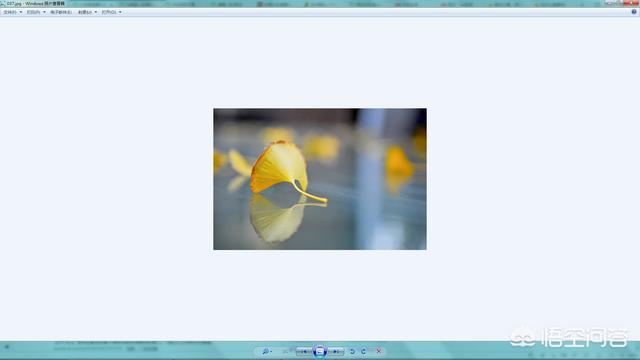This screenshot has height=360, width=640.
Task: Rotate the photo counterclockwise
Action: coord(352,351)
